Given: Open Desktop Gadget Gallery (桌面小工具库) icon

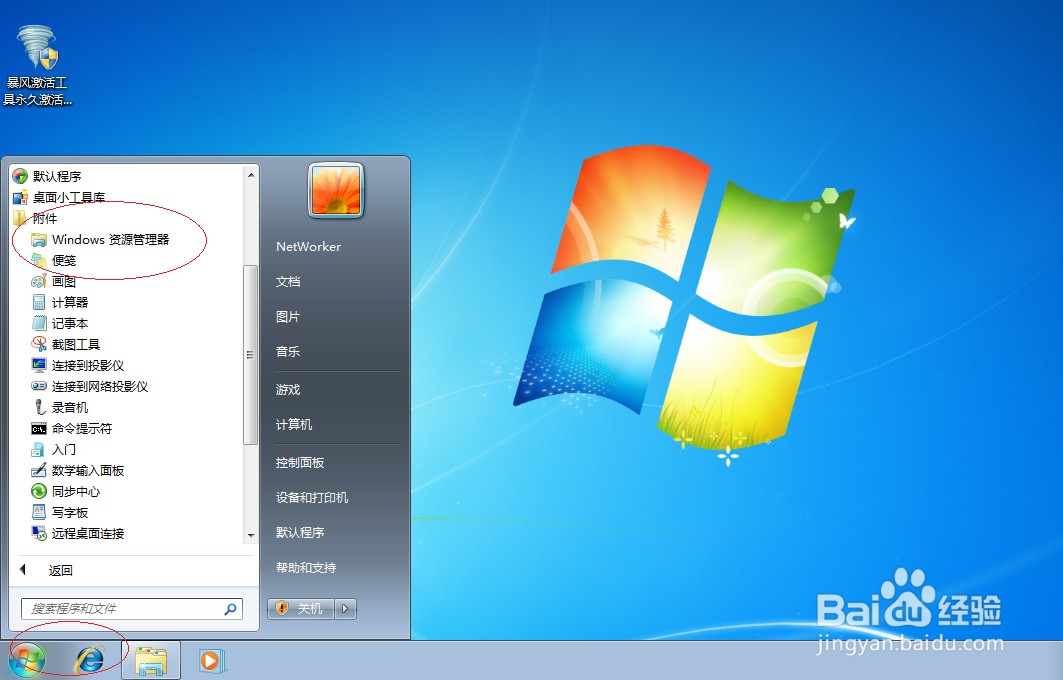Looking at the screenshot, I should (20, 197).
